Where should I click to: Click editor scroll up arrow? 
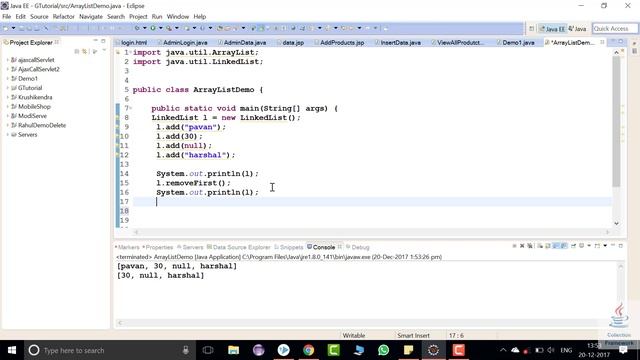click(x=616, y=53)
